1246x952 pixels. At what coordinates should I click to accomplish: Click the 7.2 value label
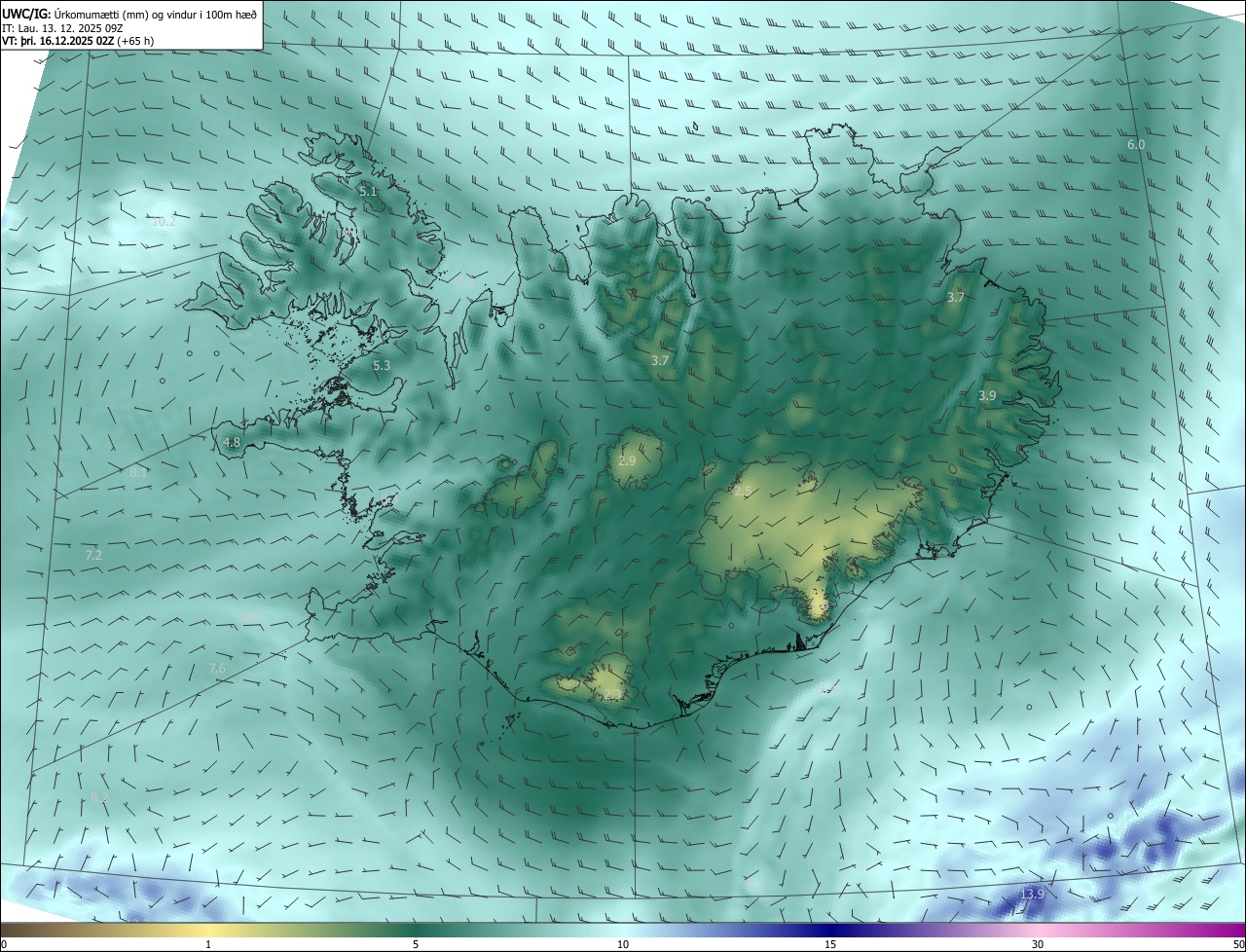(93, 555)
